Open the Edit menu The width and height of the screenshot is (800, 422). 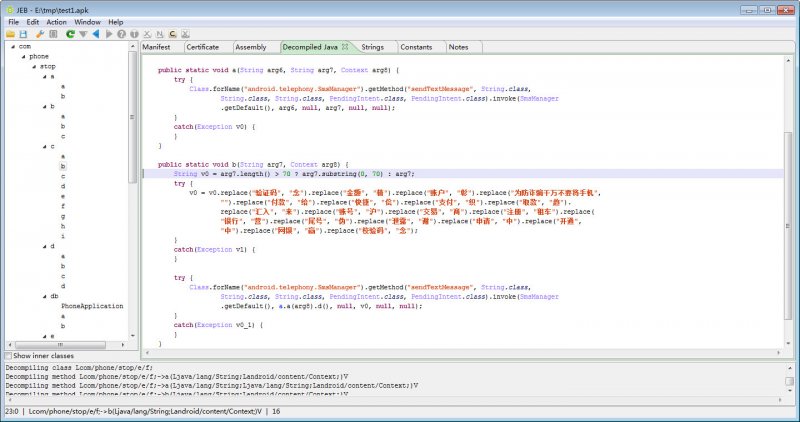[x=33, y=22]
